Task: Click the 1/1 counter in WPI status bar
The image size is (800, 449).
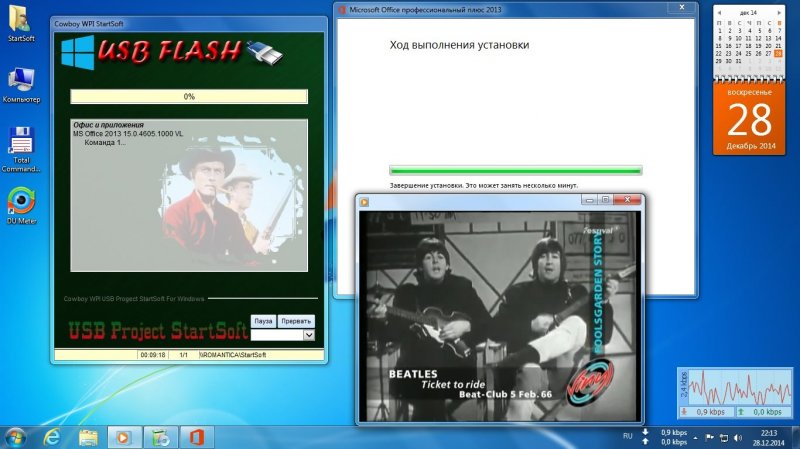Action: pyautogui.click(x=183, y=355)
